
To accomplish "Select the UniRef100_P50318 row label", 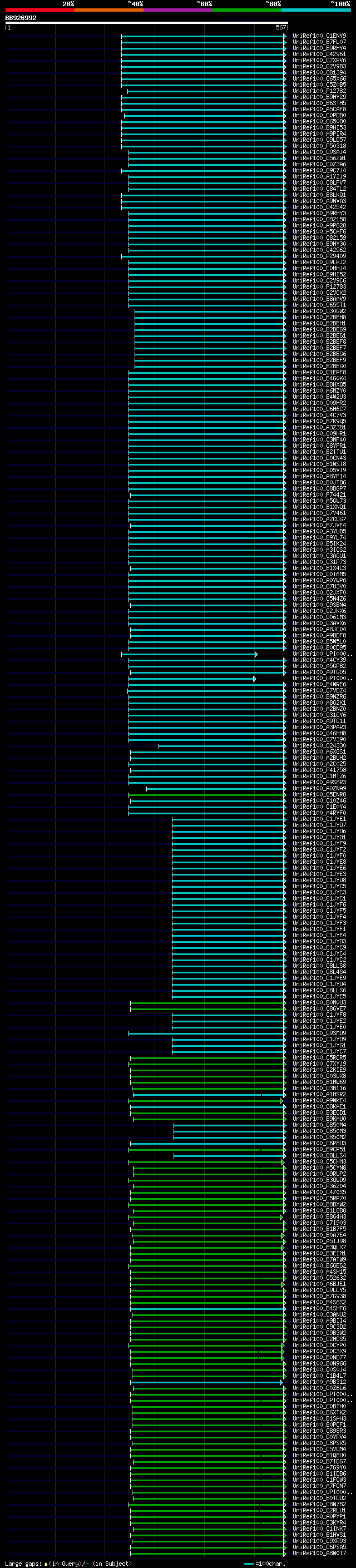I will 319,146.
